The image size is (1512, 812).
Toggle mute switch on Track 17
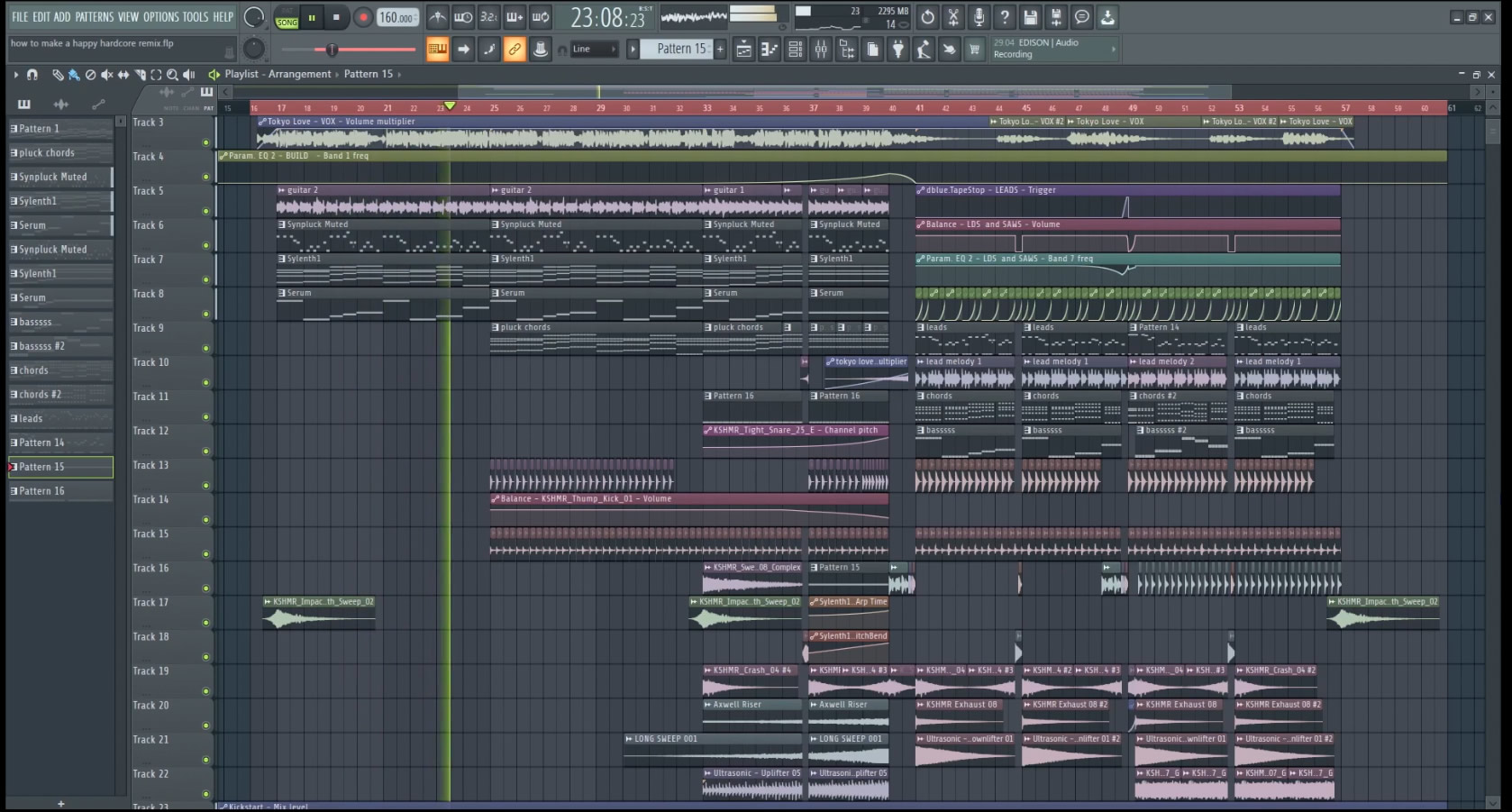point(205,623)
